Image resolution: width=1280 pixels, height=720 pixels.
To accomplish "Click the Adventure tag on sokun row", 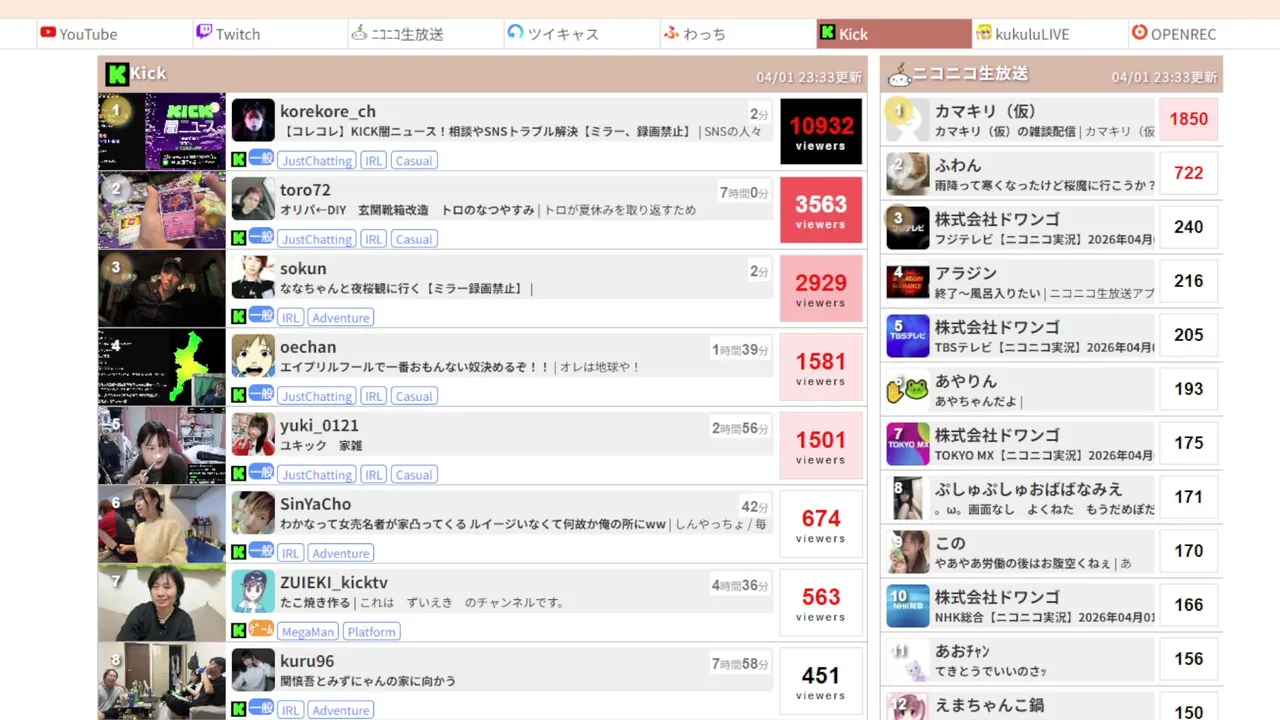I will [x=340, y=317].
